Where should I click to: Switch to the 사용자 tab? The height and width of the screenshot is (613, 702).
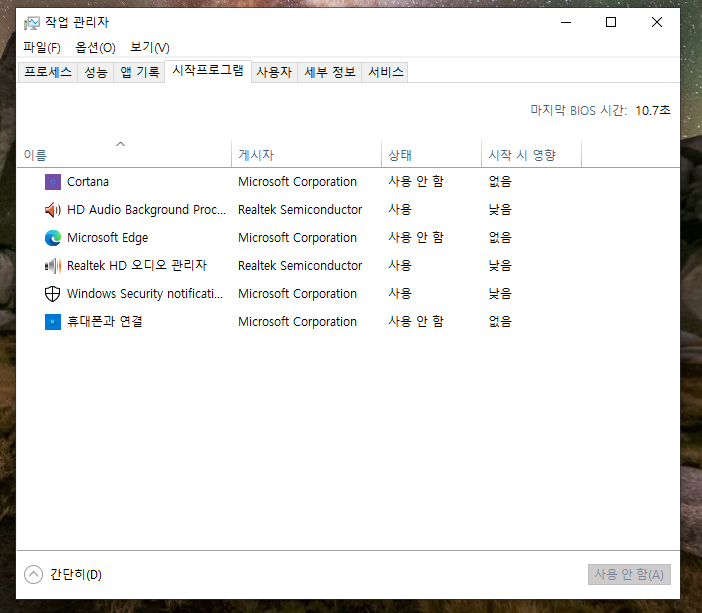[274, 72]
